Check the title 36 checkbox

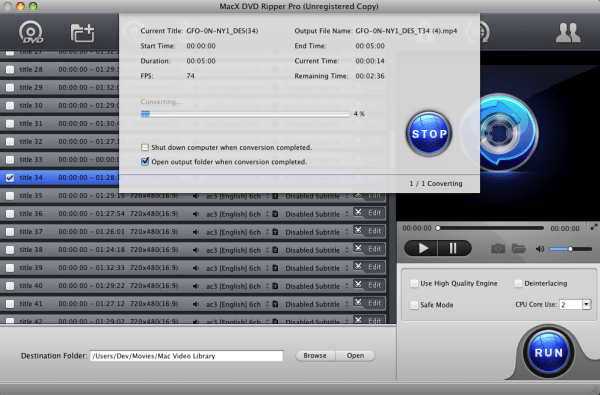[10, 214]
